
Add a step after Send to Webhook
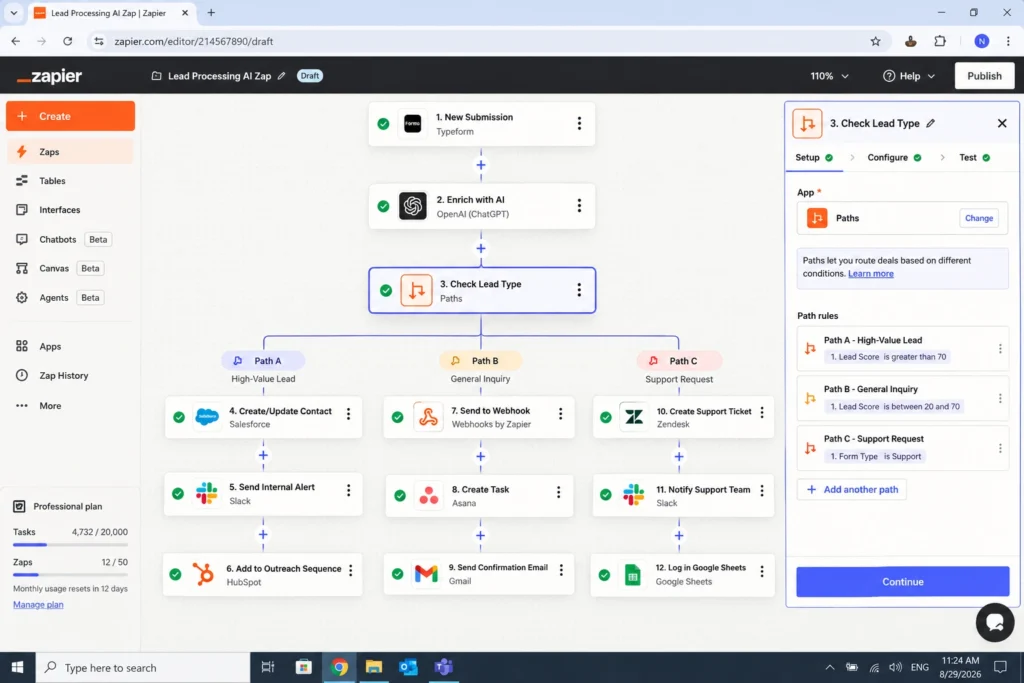481,456
